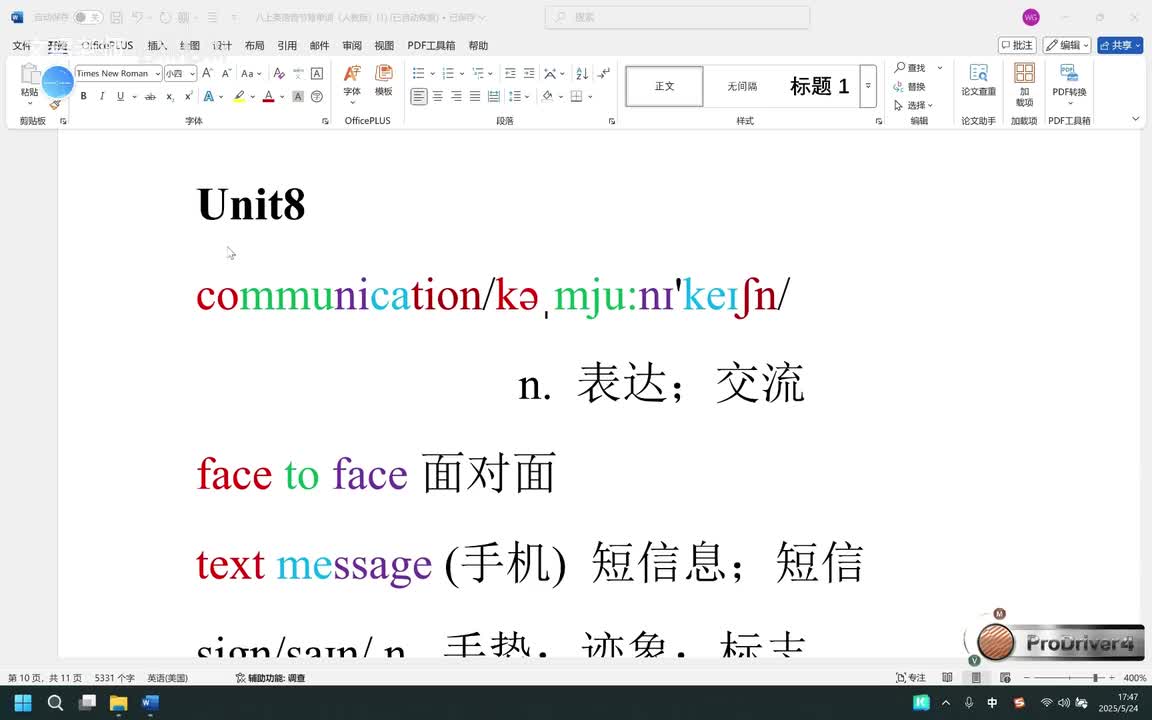Screen dimensions: 1152x720
Task: Open the 编辑 editing mode dropdown
Action: (x=1066, y=46)
